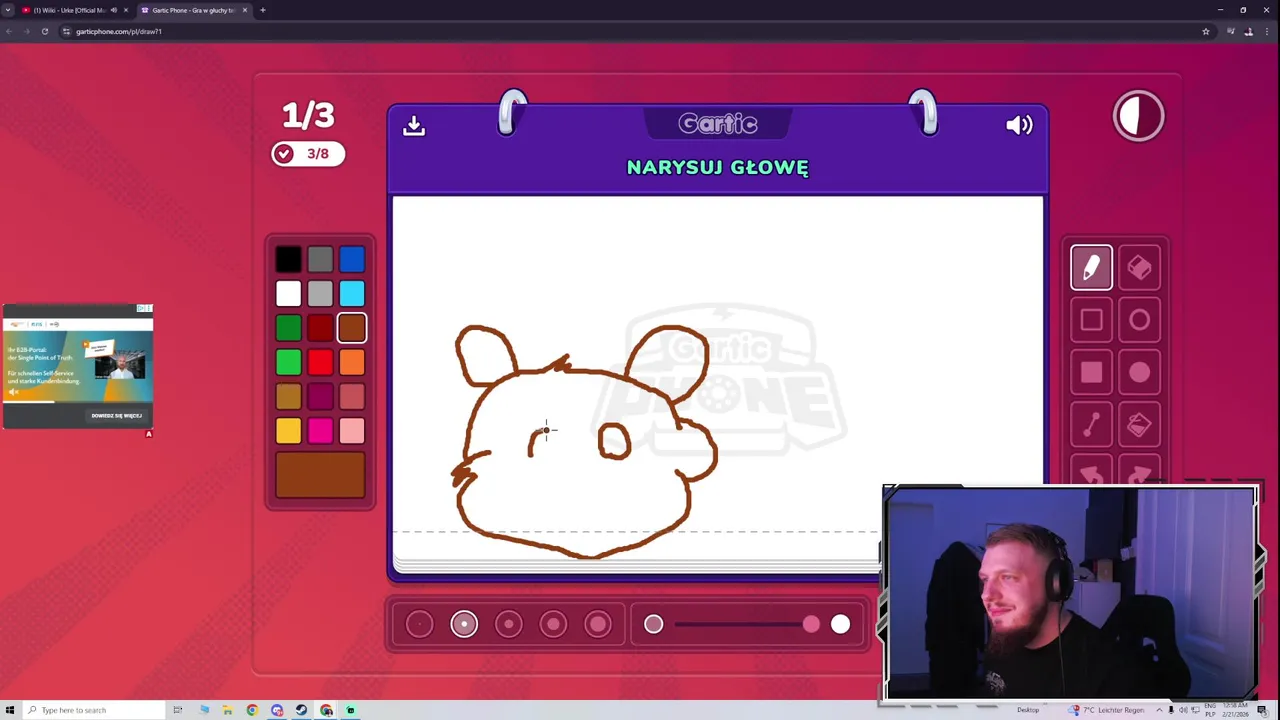This screenshot has width=1280, height=720.
Task: Open Task View in the taskbar
Action: [x=178, y=710]
